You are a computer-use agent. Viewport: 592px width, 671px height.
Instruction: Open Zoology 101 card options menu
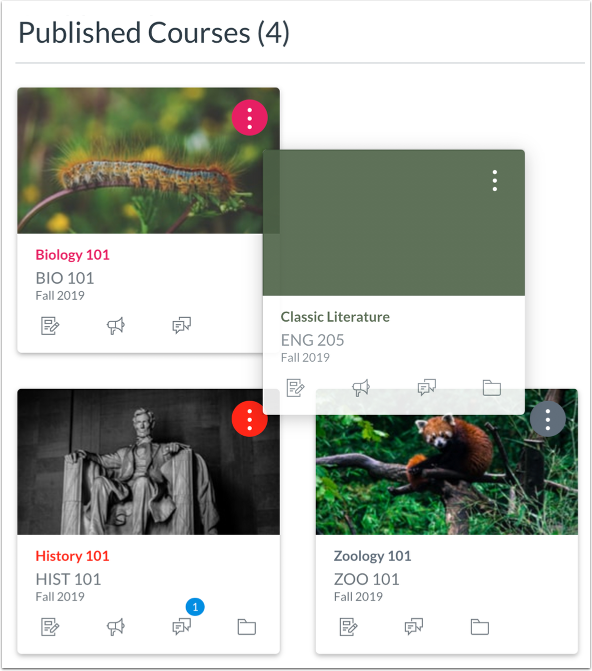pyautogui.click(x=548, y=419)
